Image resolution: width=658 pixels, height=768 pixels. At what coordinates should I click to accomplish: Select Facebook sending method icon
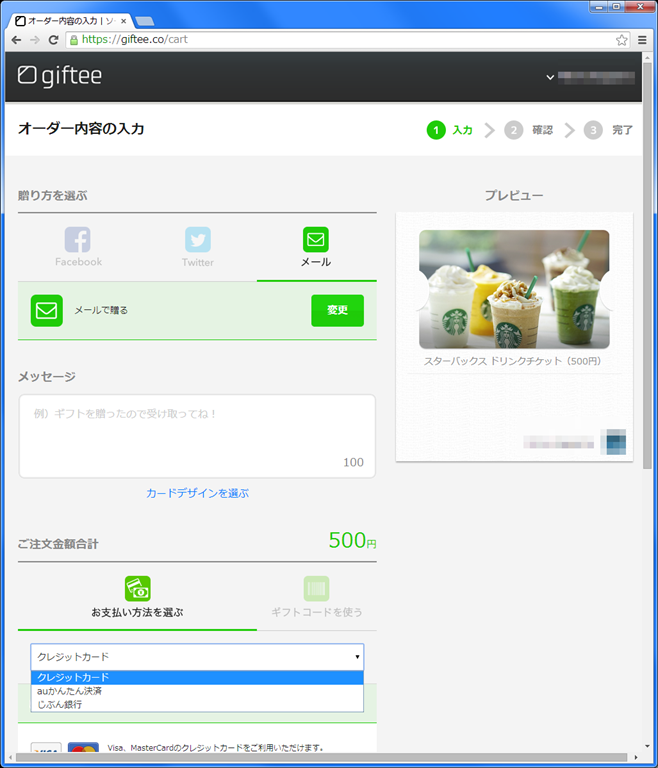[78, 240]
